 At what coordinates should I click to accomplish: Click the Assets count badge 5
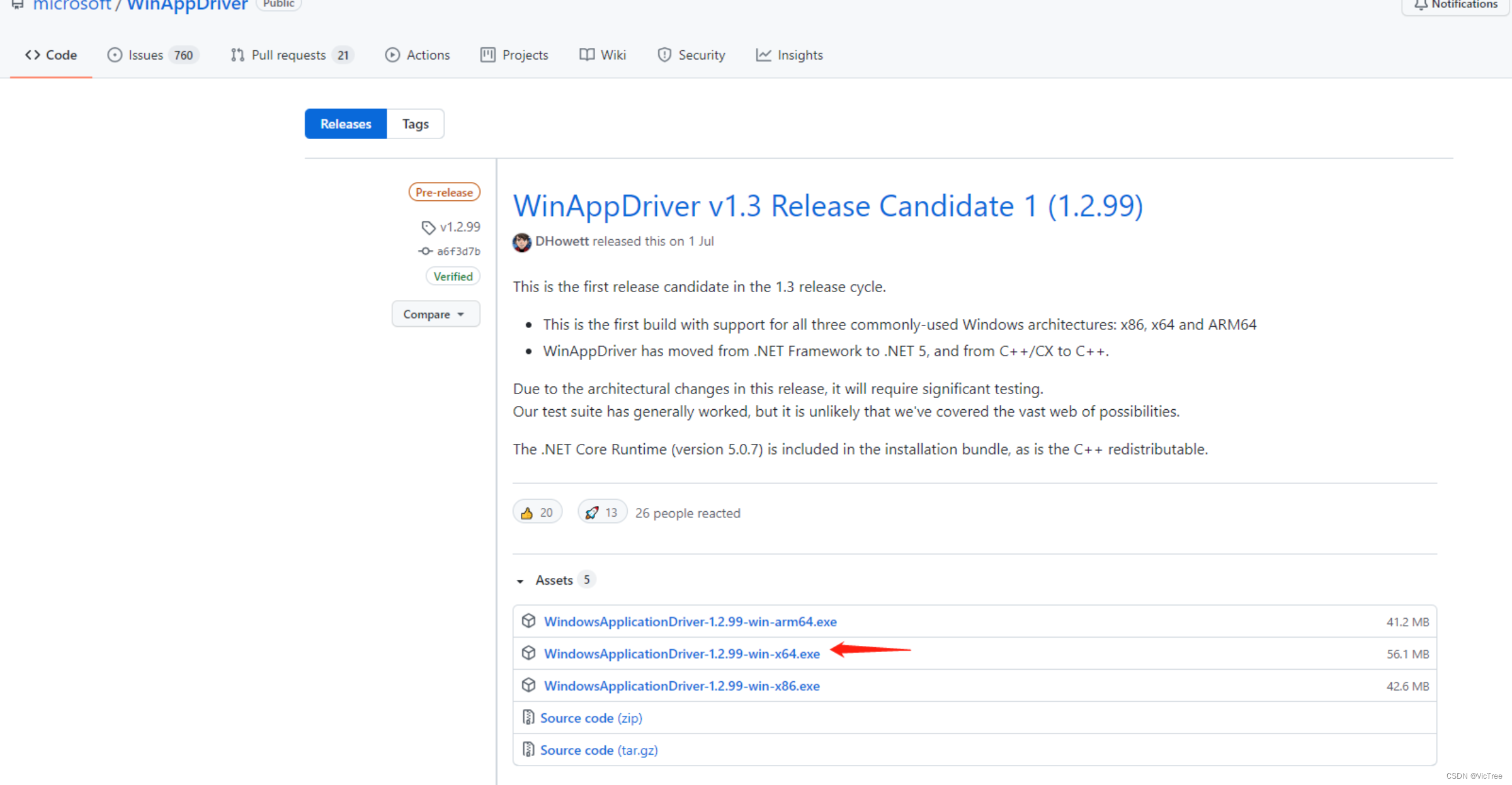[x=587, y=580]
